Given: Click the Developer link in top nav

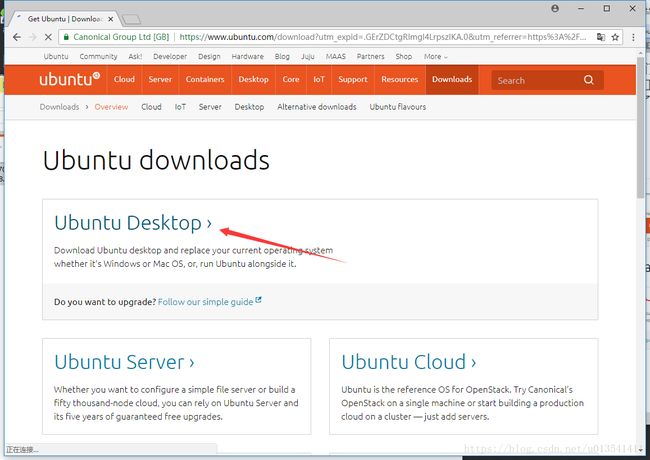Looking at the screenshot, I should click(x=170, y=56).
